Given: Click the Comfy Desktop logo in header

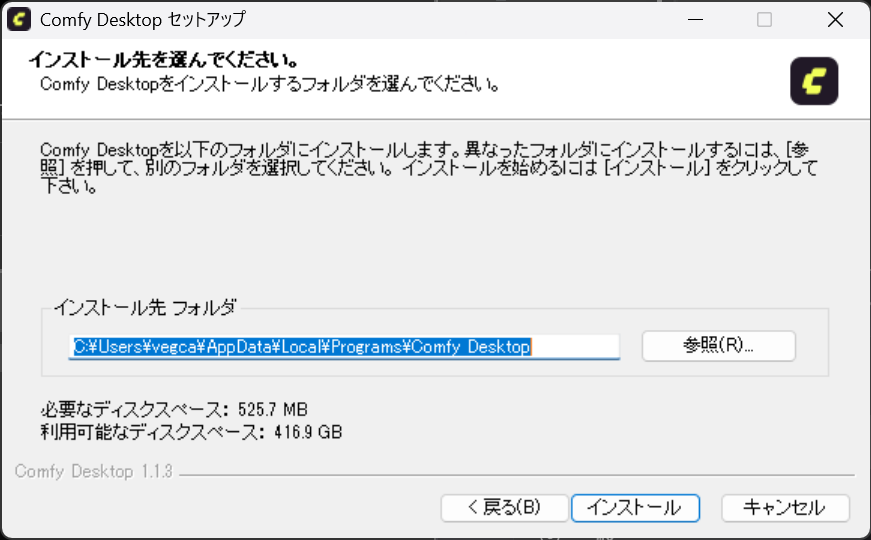Looking at the screenshot, I should [814, 81].
